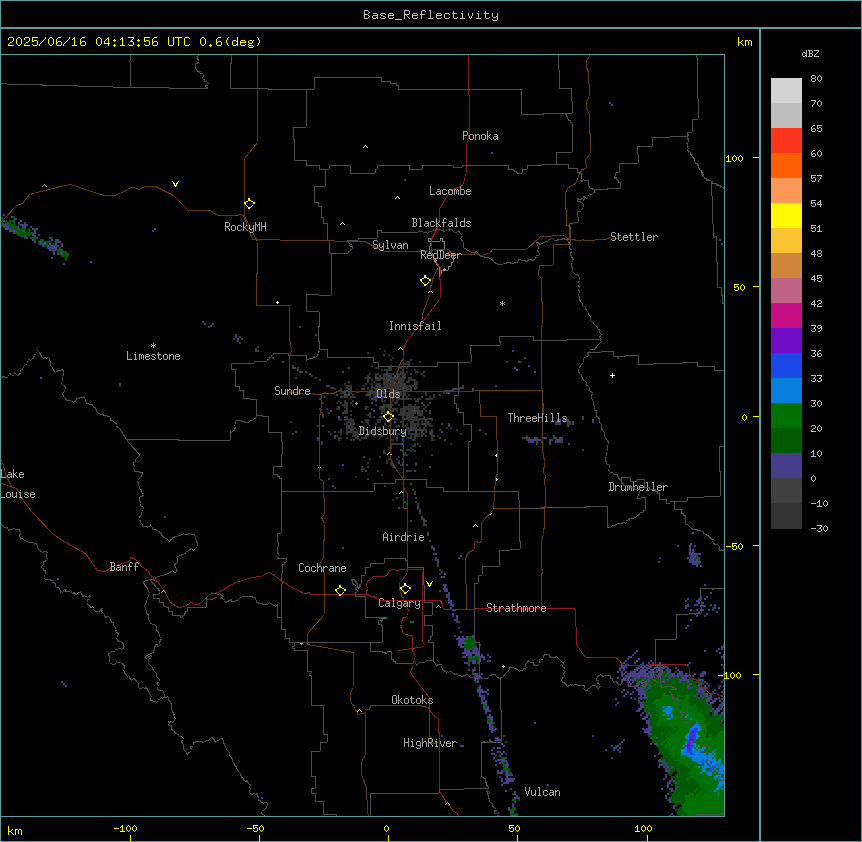Select the slate purple 0-10 dBZ swatch
This screenshot has width=862, height=842.
point(786,466)
